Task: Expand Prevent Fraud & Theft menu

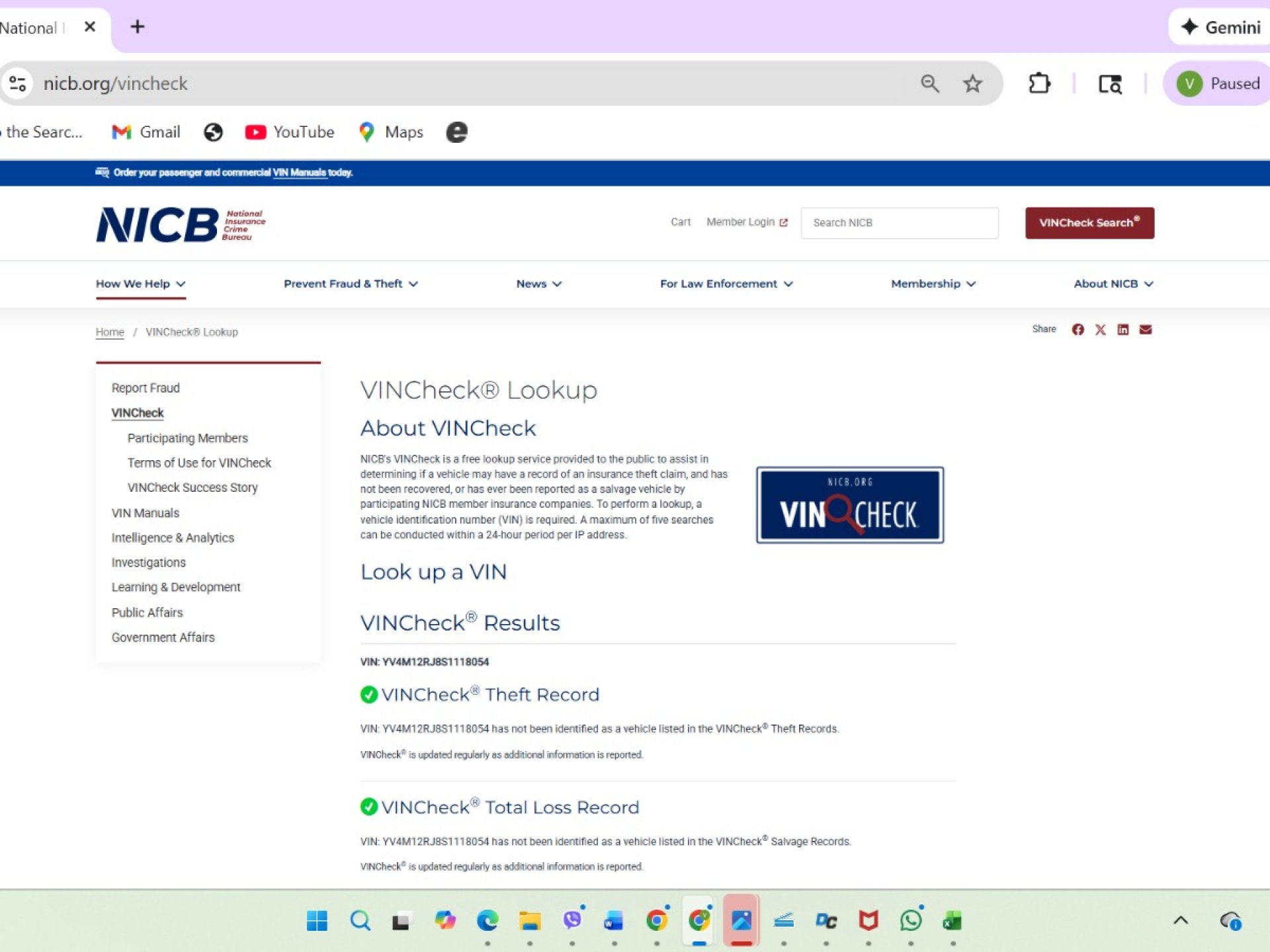Action: (351, 284)
